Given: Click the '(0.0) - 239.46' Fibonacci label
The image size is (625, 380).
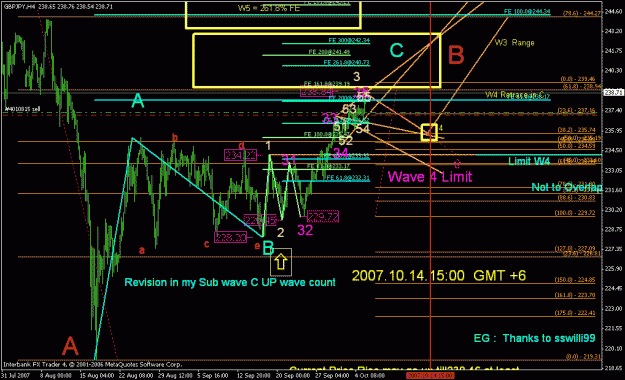Looking at the screenshot, I should 577,79.
